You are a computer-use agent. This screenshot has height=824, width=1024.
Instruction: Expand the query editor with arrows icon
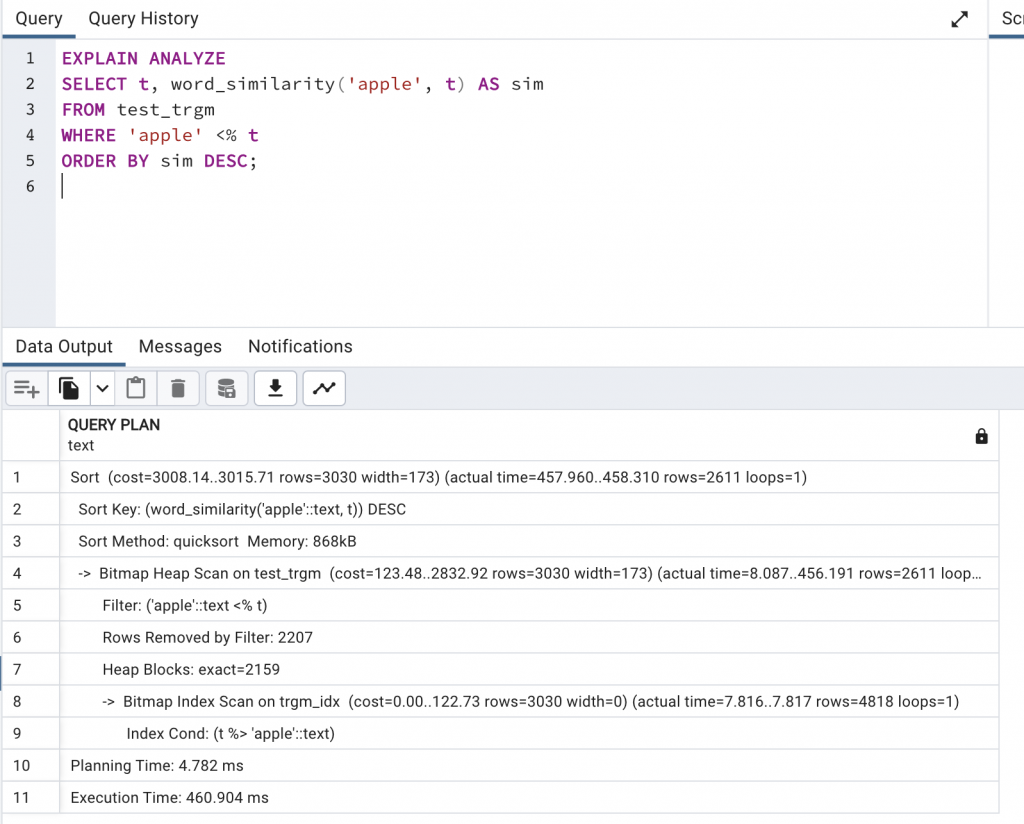point(959,20)
